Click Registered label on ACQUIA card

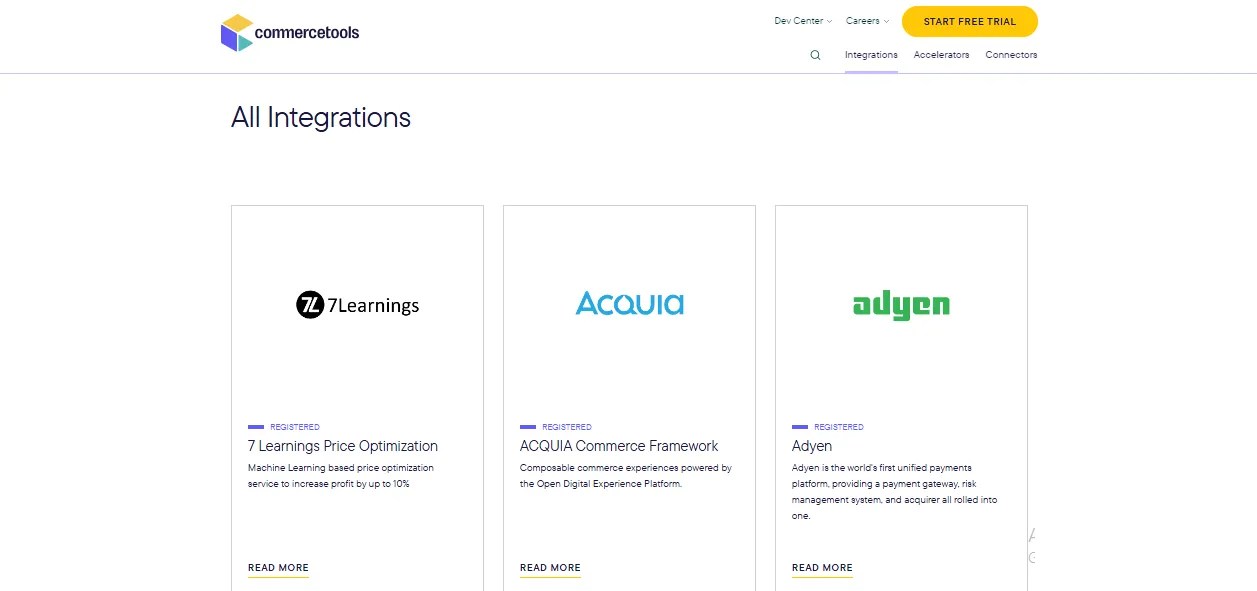tap(567, 427)
